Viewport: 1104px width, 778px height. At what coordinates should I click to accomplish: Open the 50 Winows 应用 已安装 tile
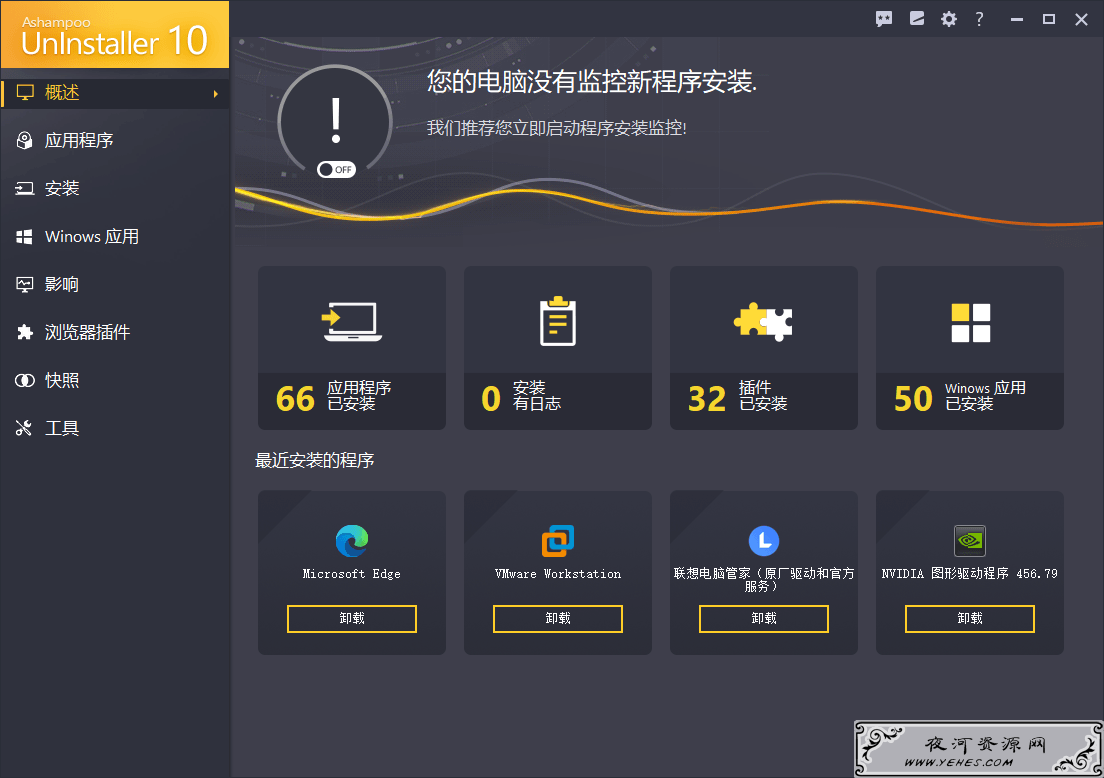click(x=970, y=348)
